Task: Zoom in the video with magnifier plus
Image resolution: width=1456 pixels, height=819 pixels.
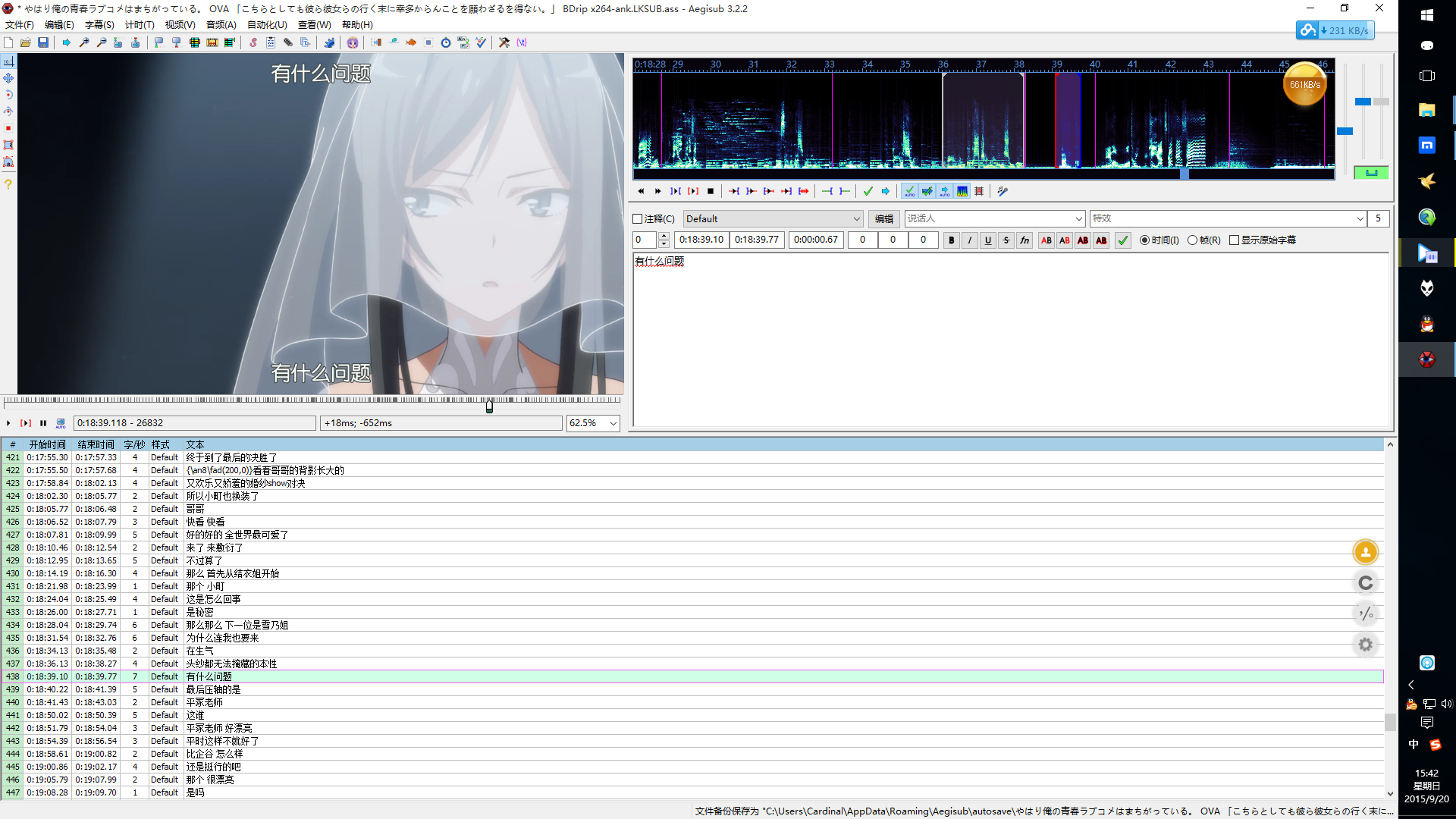Action: (x=84, y=42)
